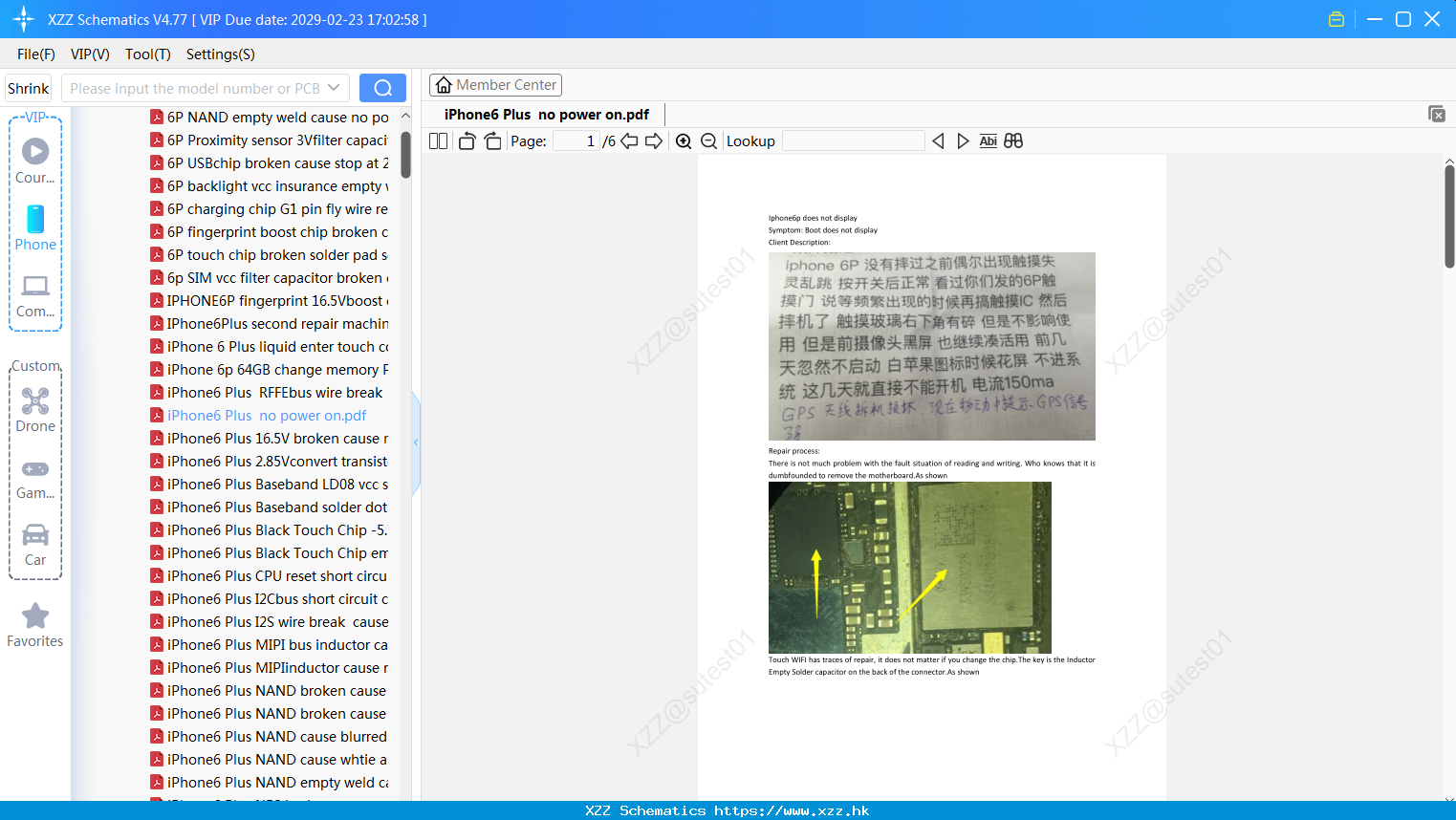Find previous Lookup match
The width and height of the screenshot is (1456, 820).
pos(938,141)
